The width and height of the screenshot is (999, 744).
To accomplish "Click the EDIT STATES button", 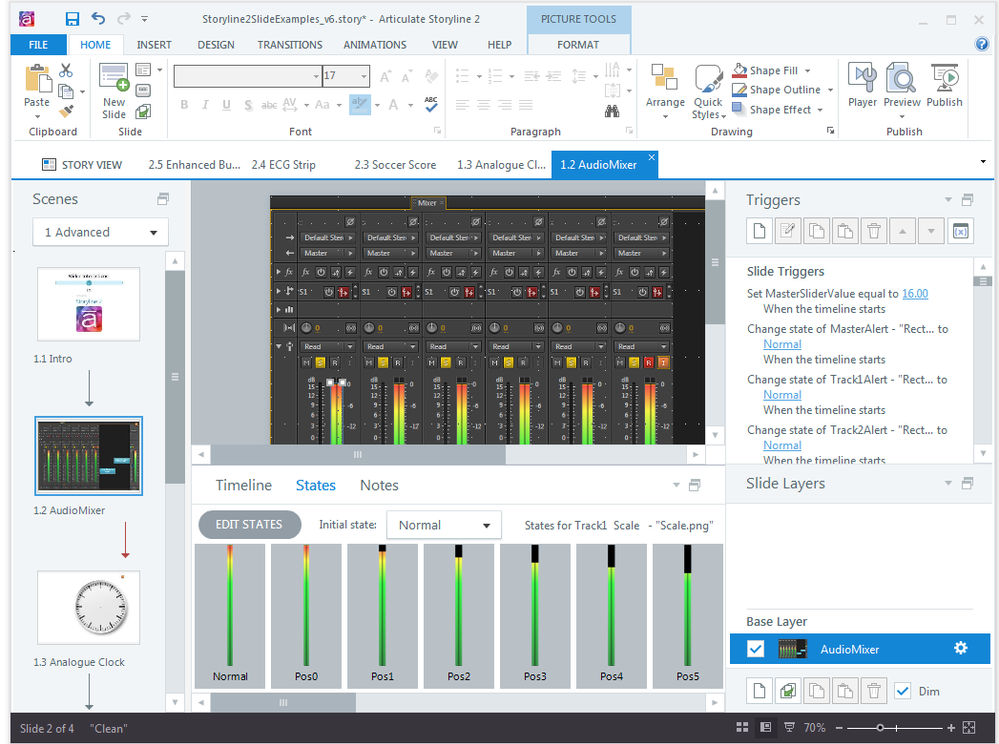I will [249, 524].
